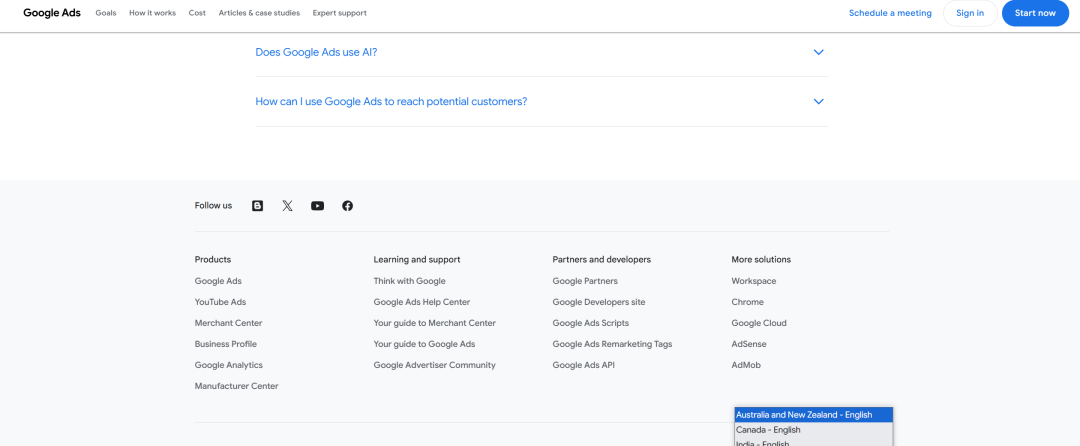Open the Google Partners link
The image size is (1080, 446).
coord(585,281)
